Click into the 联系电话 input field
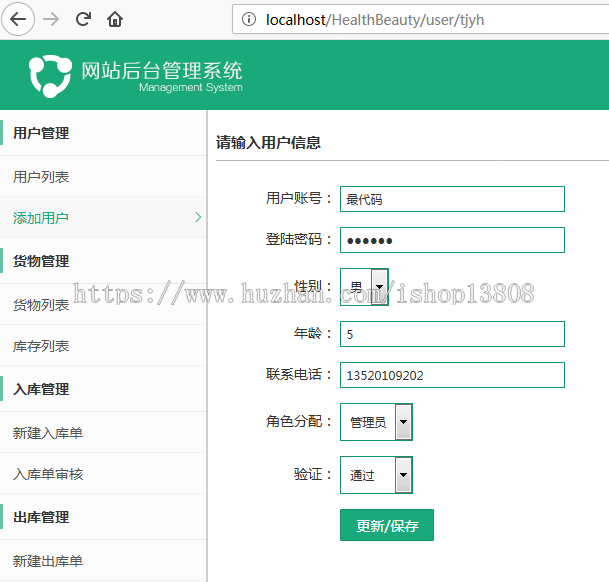 tap(452, 375)
